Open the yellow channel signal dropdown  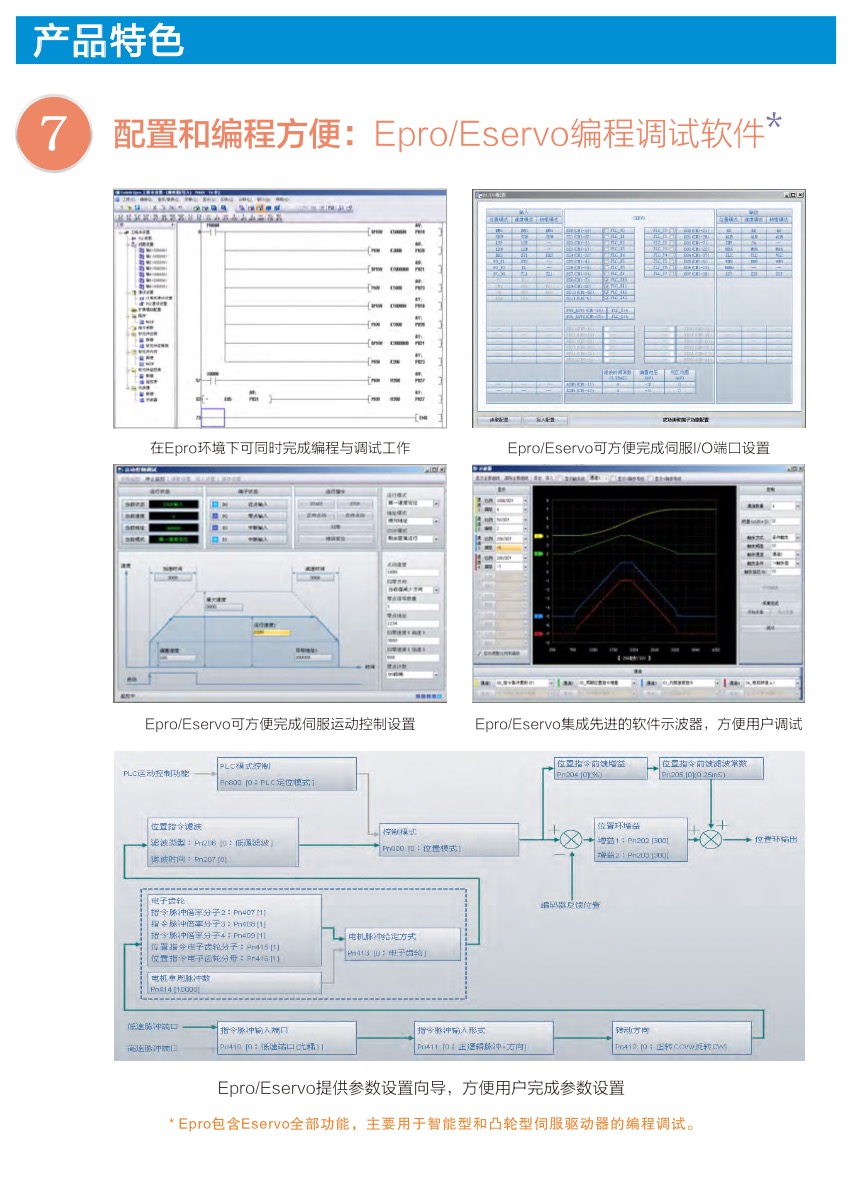(x=525, y=683)
